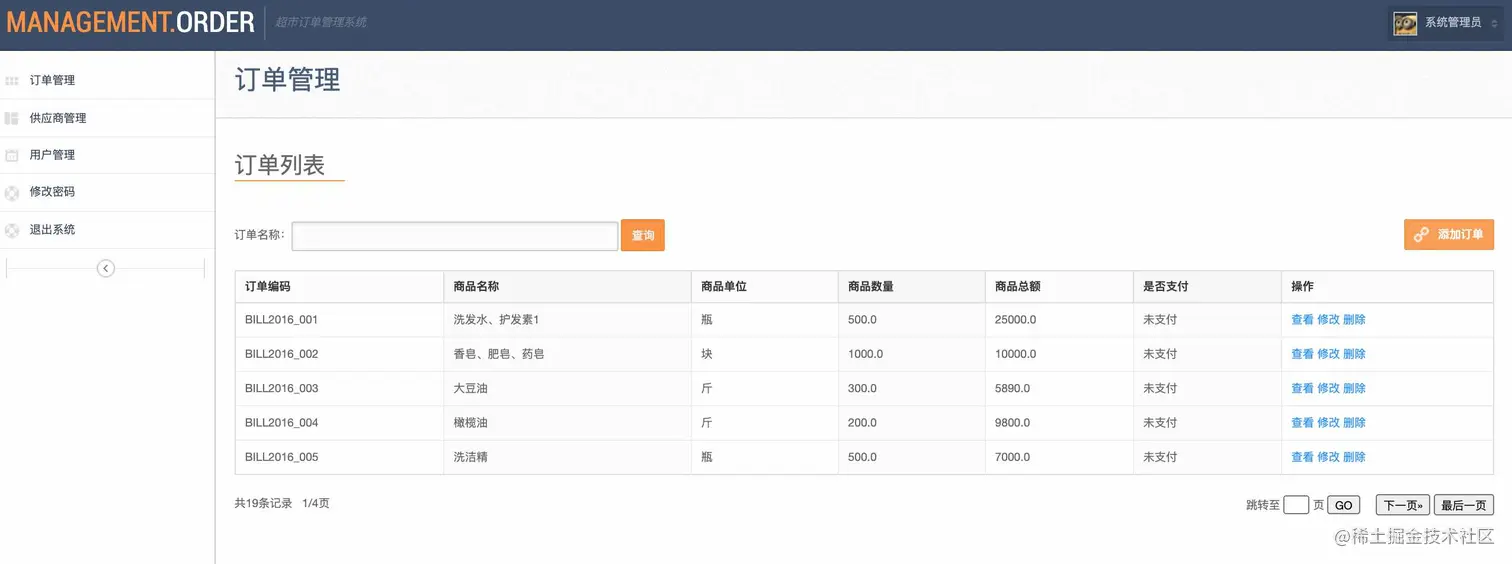Click the link icon on 添加订单
Viewport: 1512px width, 564px height.
click(1421, 235)
